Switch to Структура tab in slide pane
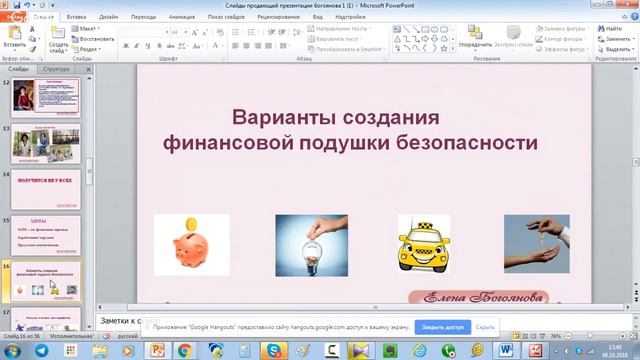640x360 pixels. (56, 69)
